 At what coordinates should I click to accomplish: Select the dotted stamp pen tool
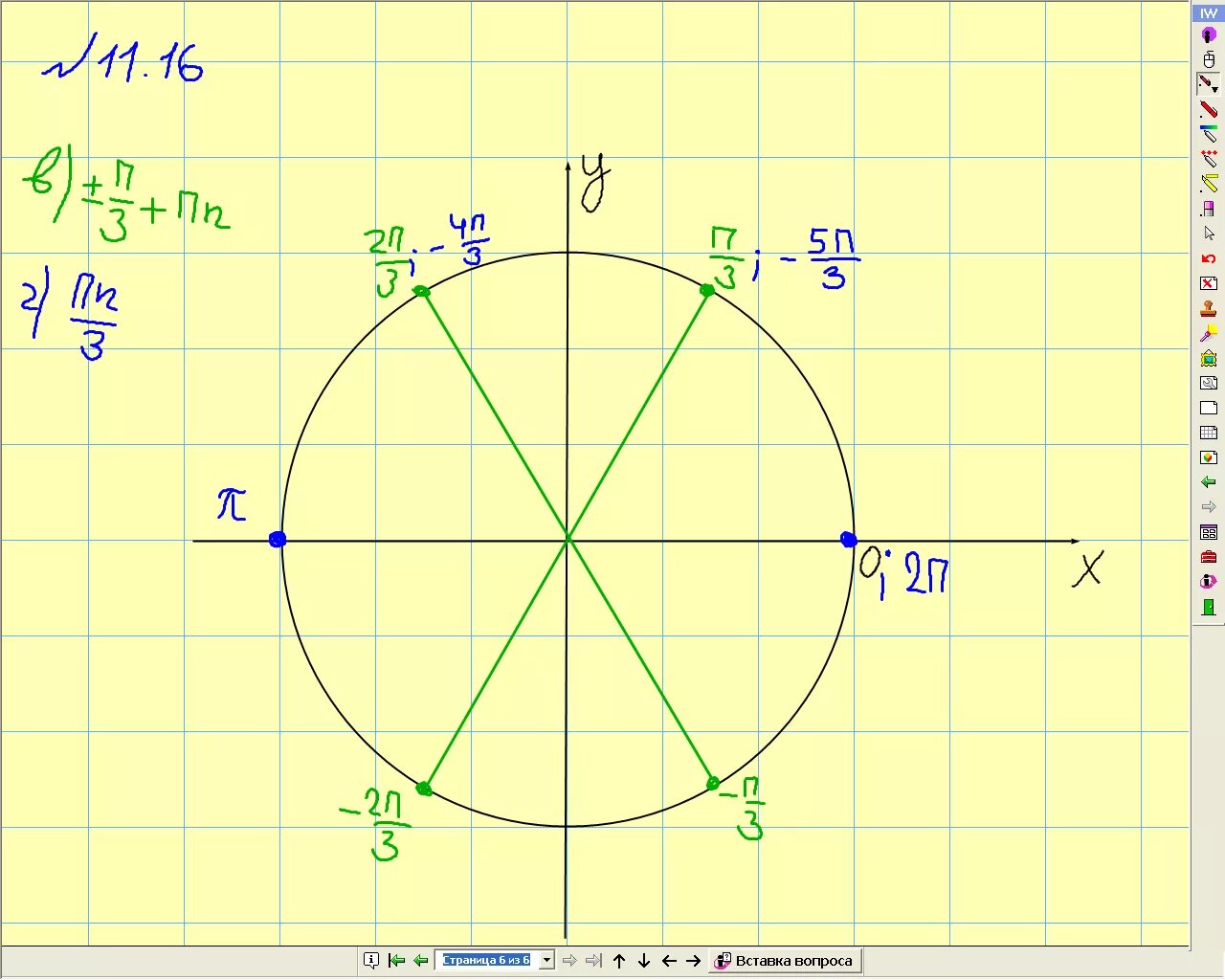click(x=1209, y=159)
